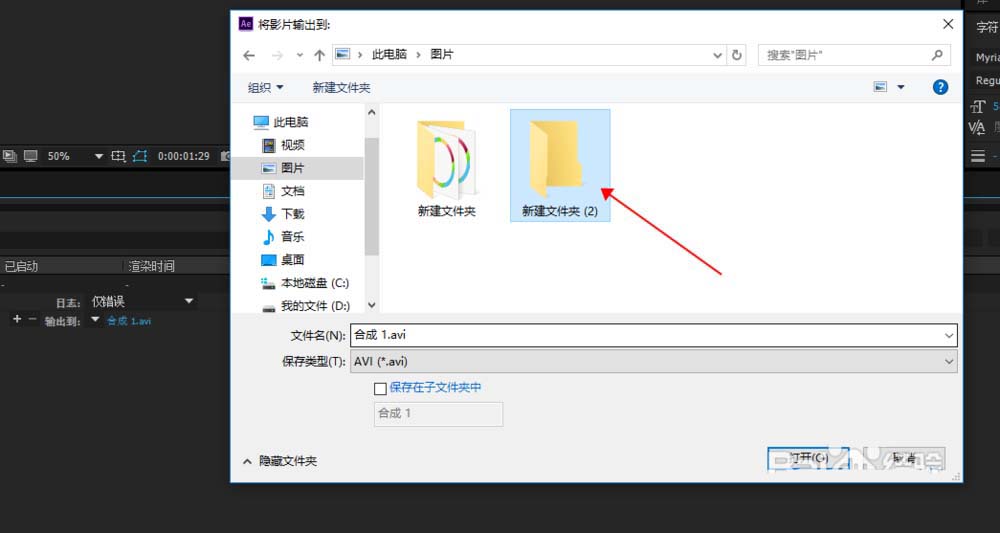
Task: Click the 合成 1 subfolder name field
Action: (x=438, y=414)
